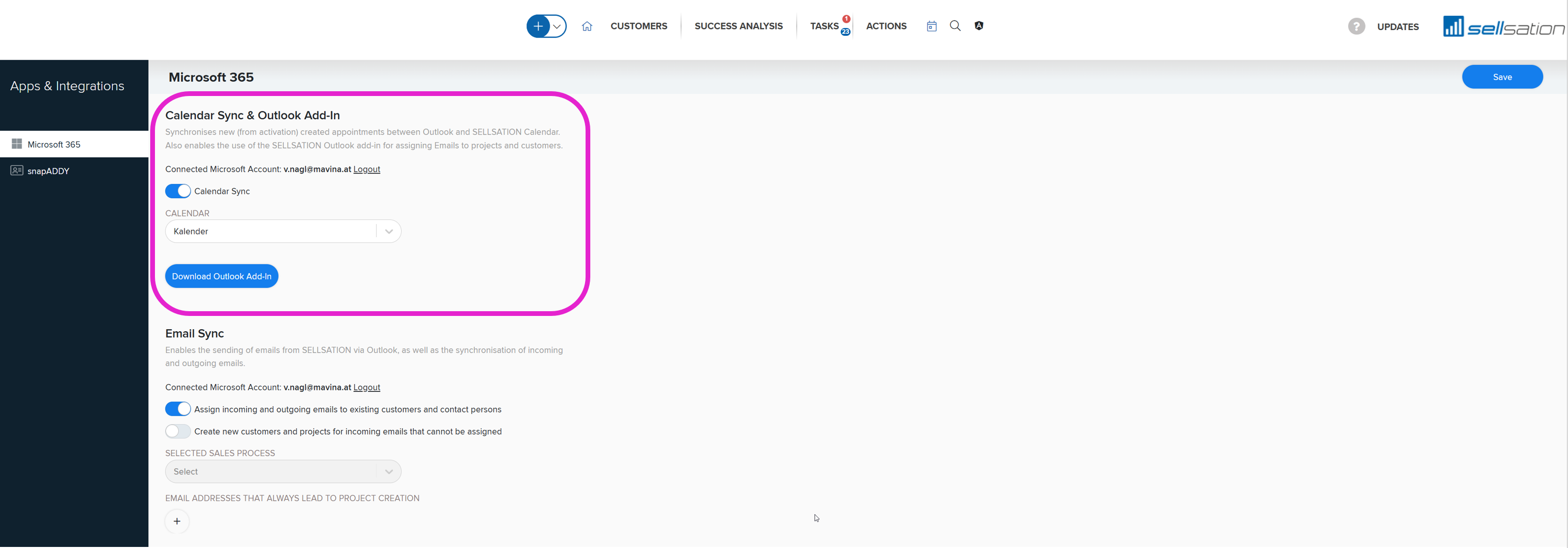Select Microsoft 365 in the sidebar
Image resolution: width=1568 pixels, height=548 pixels.
(74, 145)
